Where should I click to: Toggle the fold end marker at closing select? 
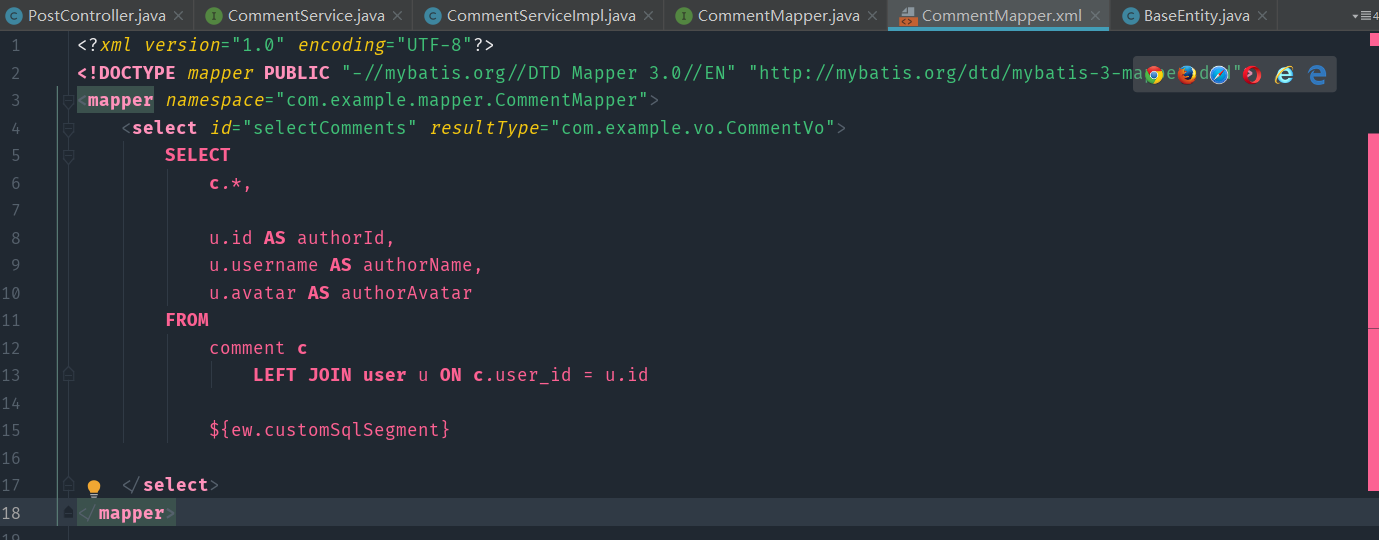tap(69, 485)
